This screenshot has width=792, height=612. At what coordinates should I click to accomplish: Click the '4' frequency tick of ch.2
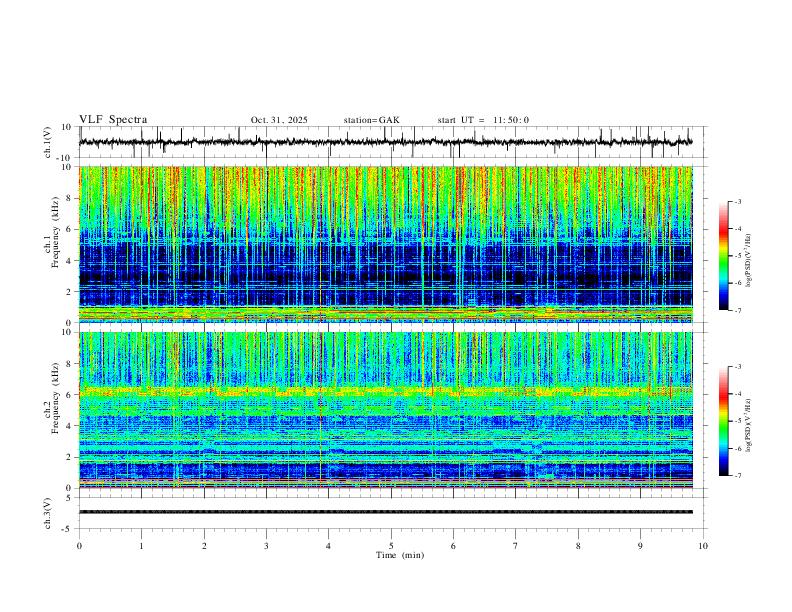69,426
